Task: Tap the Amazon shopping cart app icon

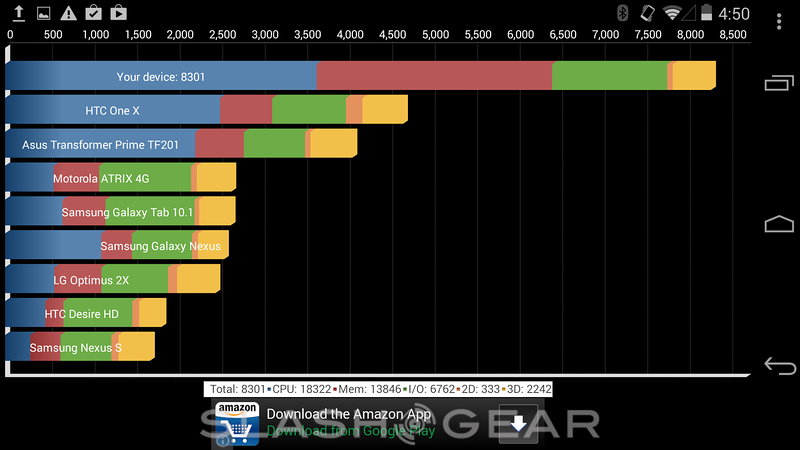Action: coord(236,423)
